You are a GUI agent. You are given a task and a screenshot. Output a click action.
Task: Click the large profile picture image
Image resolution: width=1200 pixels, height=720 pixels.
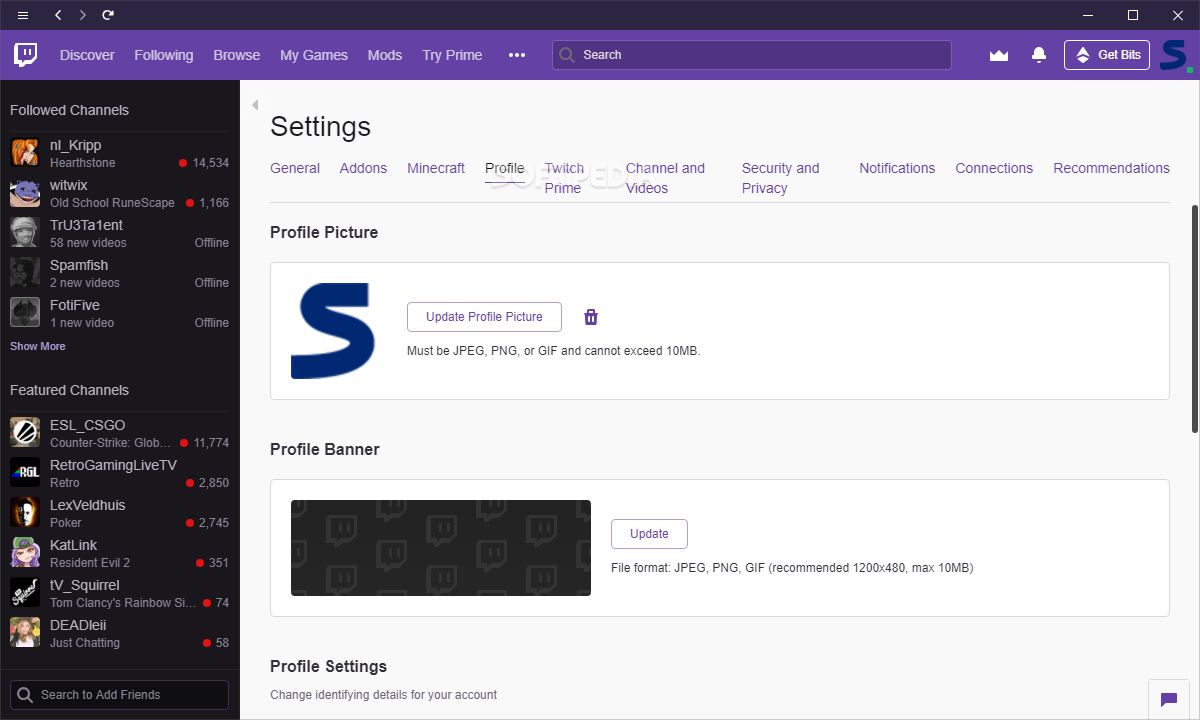(333, 331)
